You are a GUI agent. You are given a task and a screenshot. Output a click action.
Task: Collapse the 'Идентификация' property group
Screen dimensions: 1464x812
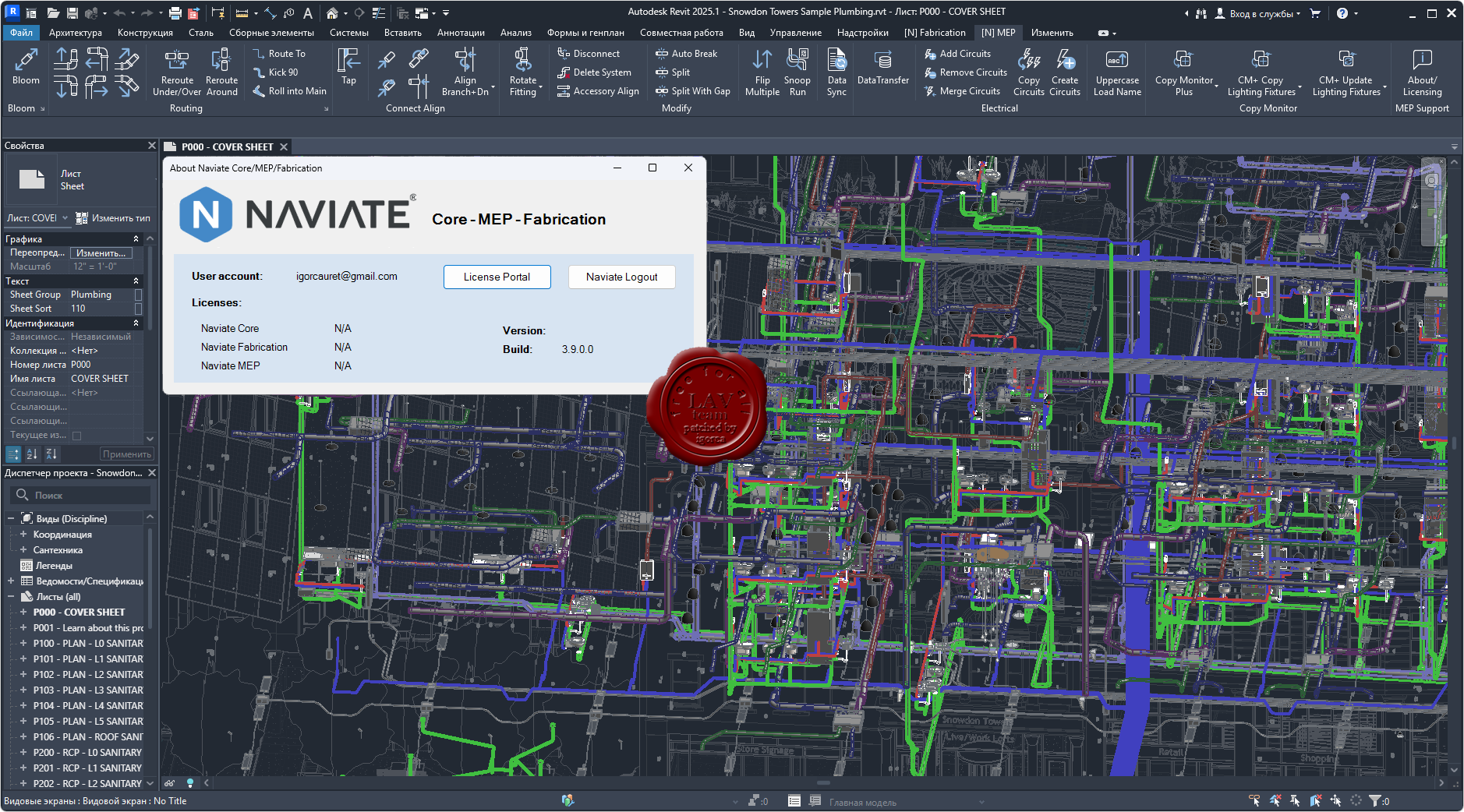[136, 323]
